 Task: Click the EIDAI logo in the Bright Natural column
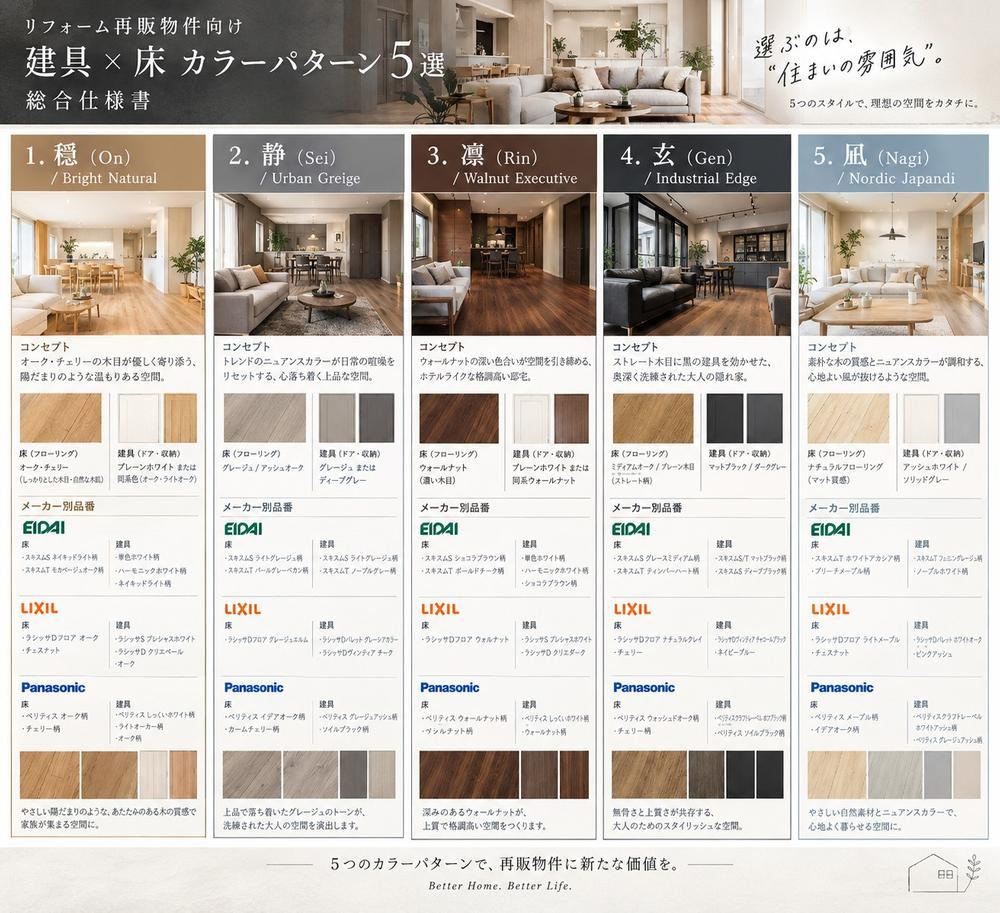pyautogui.click(x=43, y=527)
